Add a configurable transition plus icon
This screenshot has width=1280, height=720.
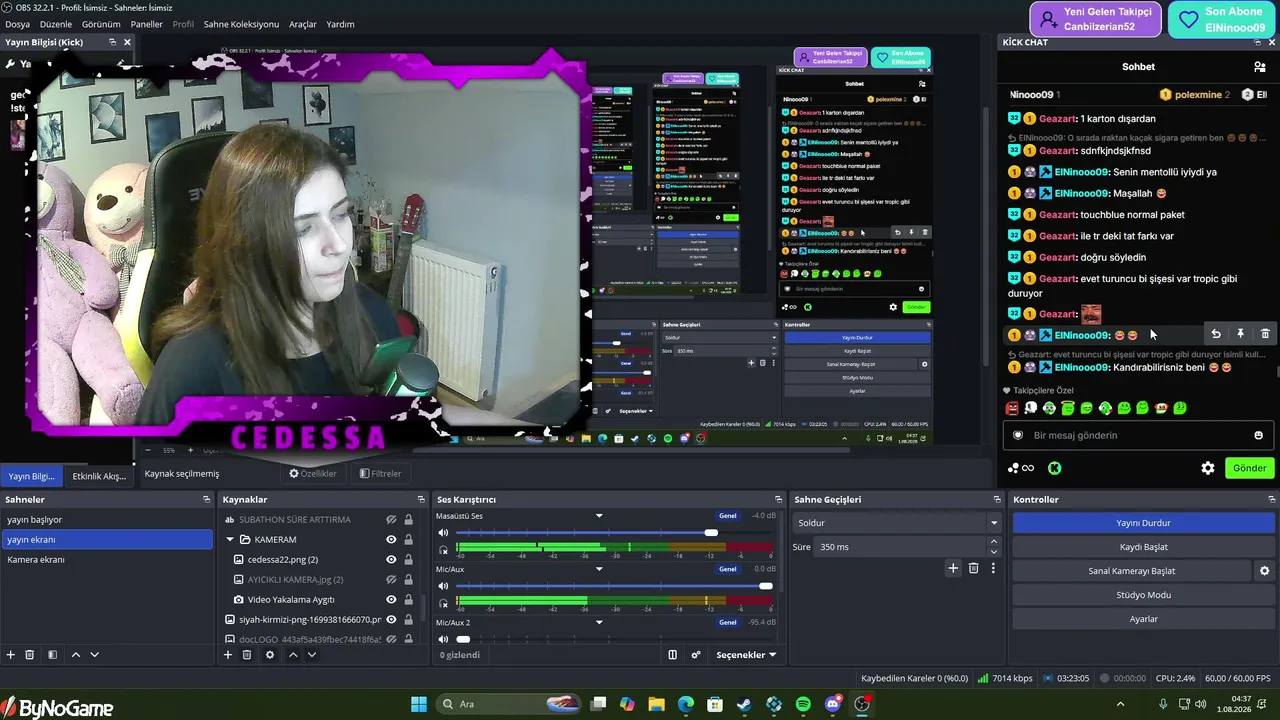tap(953, 568)
